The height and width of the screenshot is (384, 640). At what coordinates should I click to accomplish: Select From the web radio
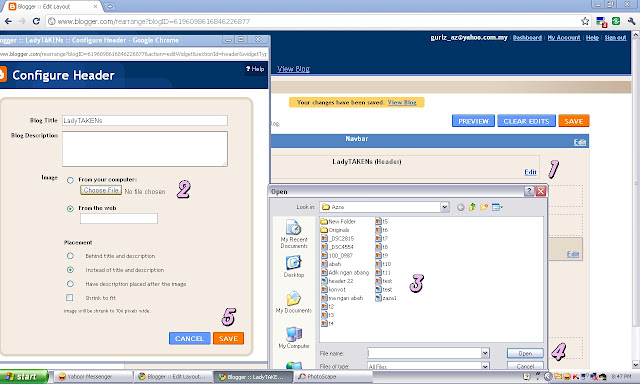click(70, 209)
